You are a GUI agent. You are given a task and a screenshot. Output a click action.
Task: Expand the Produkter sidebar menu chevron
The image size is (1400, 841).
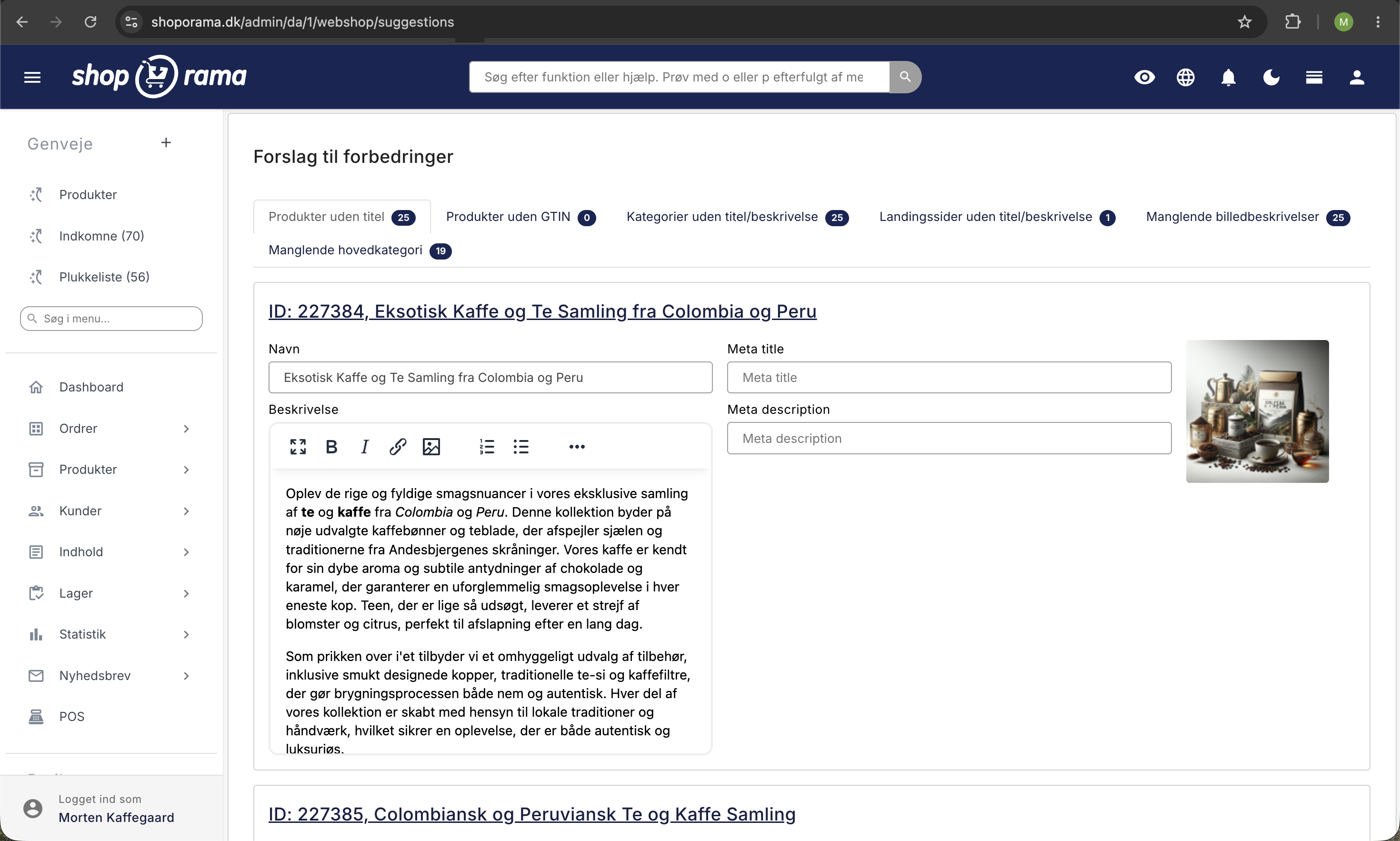(x=186, y=469)
